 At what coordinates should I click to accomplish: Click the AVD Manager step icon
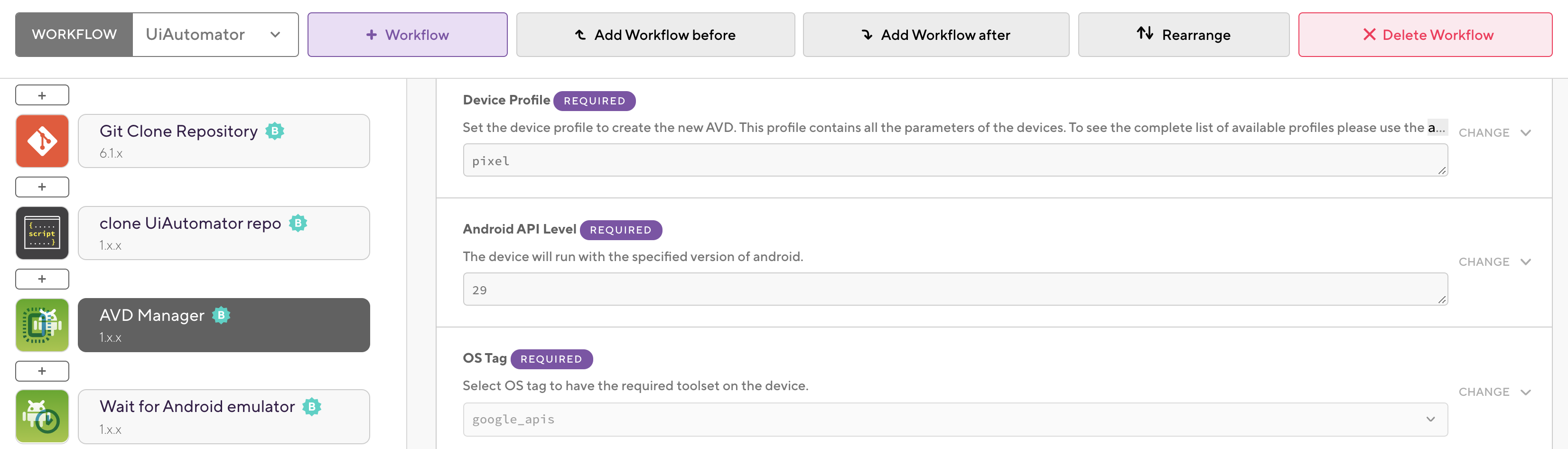pos(42,325)
